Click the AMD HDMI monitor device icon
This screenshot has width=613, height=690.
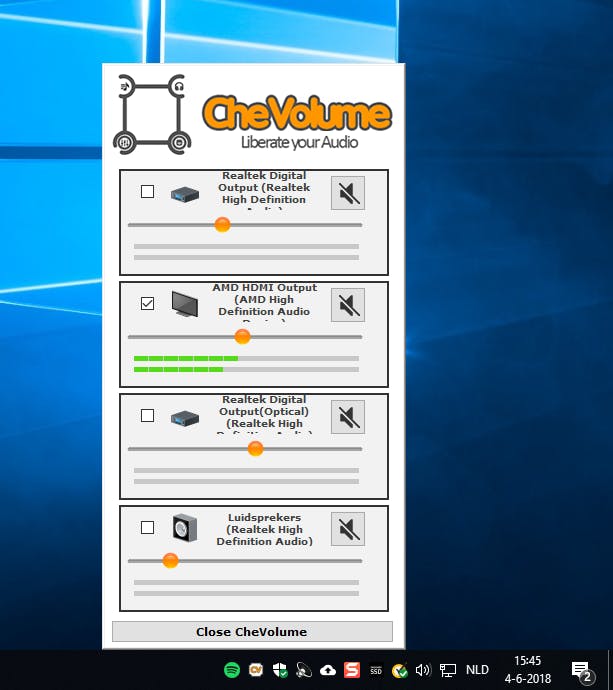click(x=185, y=304)
